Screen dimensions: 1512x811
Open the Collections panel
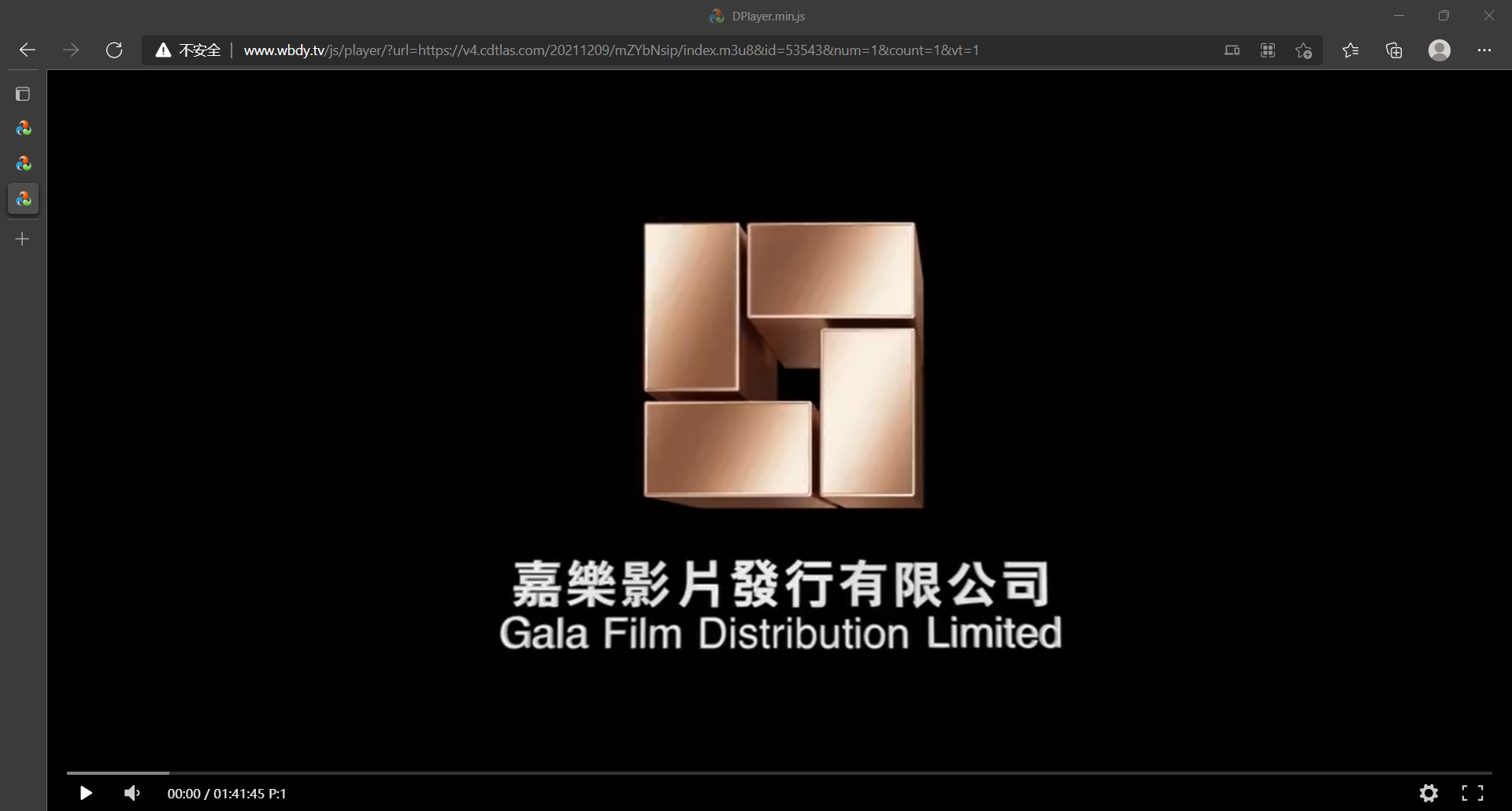pos(1394,50)
